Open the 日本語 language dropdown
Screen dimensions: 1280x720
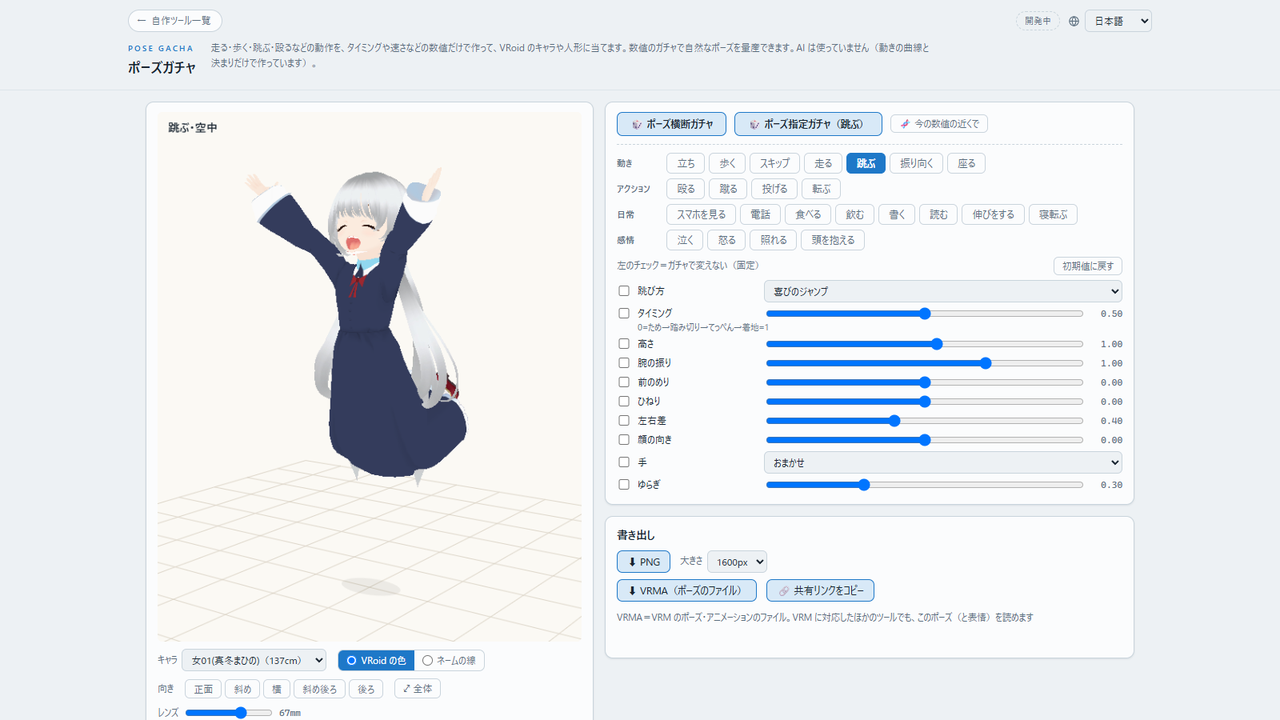[1118, 21]
